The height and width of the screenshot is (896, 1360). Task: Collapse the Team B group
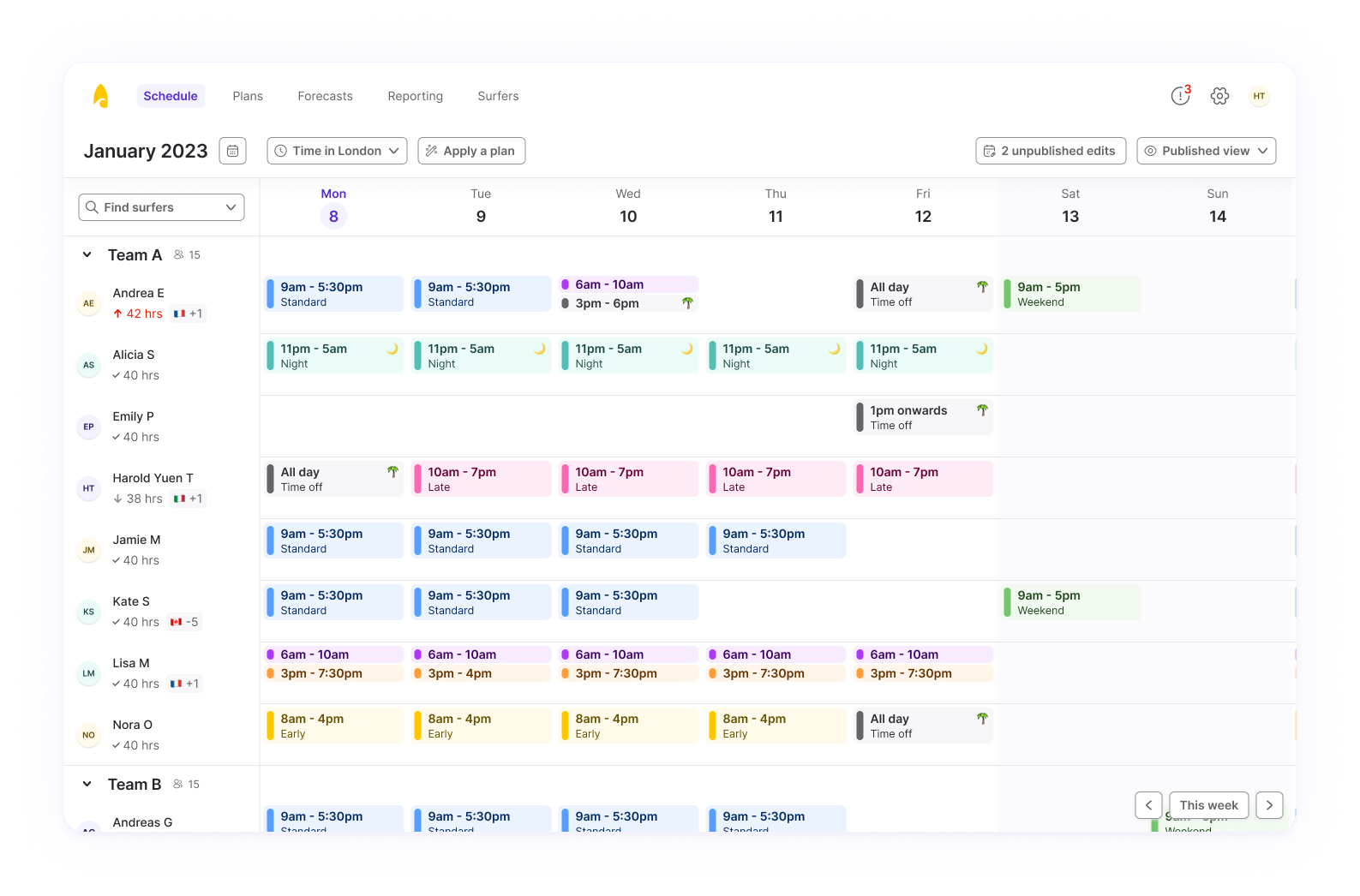pyautogui.click(x=87, y=785)
